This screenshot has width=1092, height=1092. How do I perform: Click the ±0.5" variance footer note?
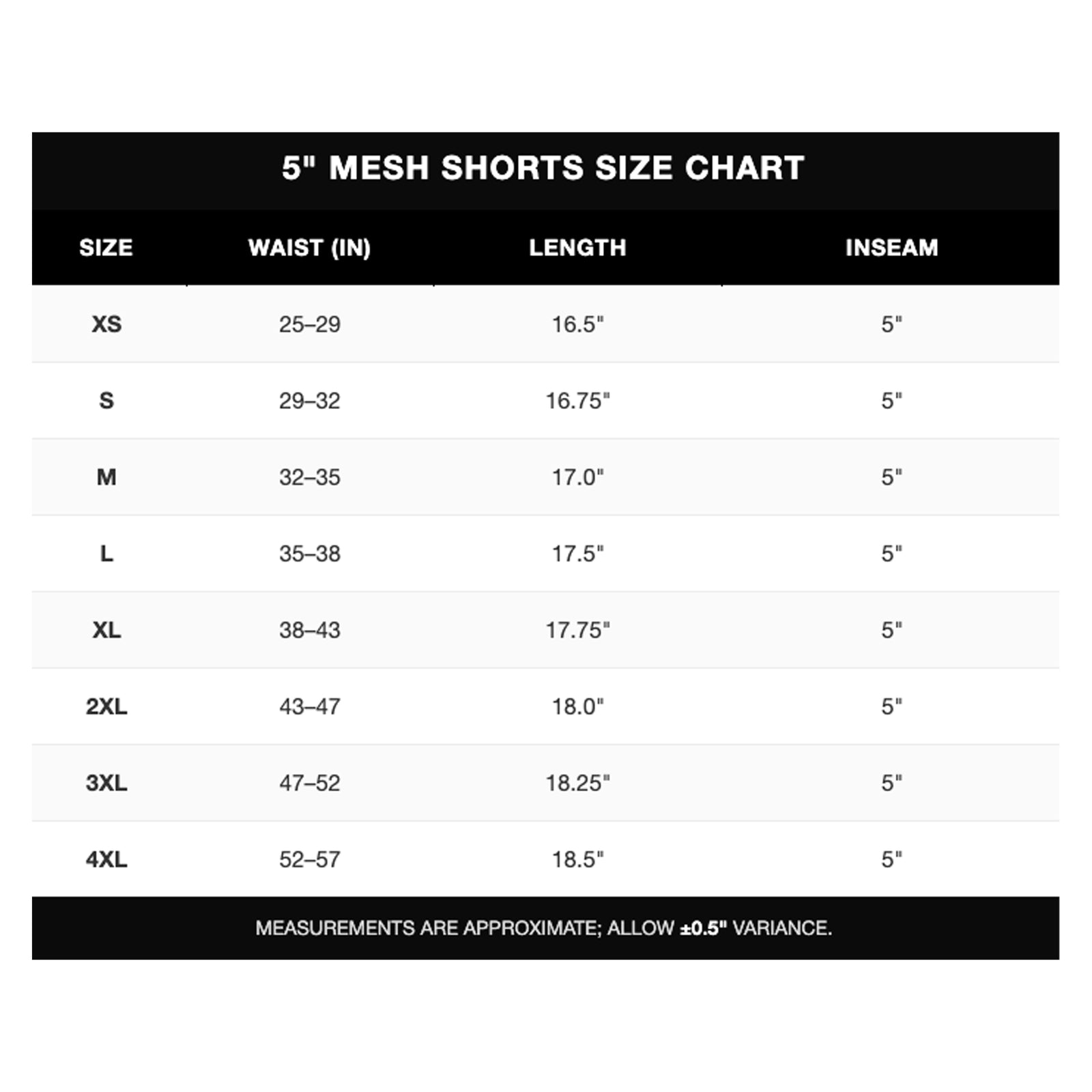[x=544, y=928]
